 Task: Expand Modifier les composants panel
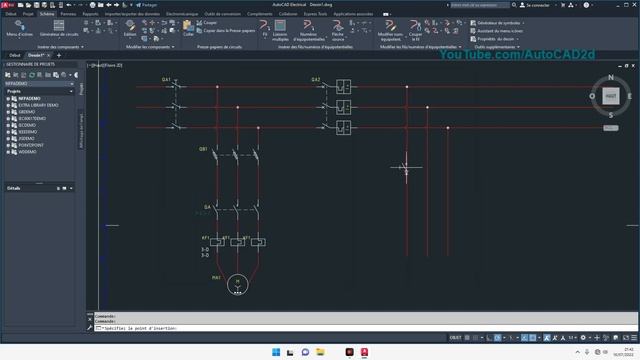[x=150, y=47]
